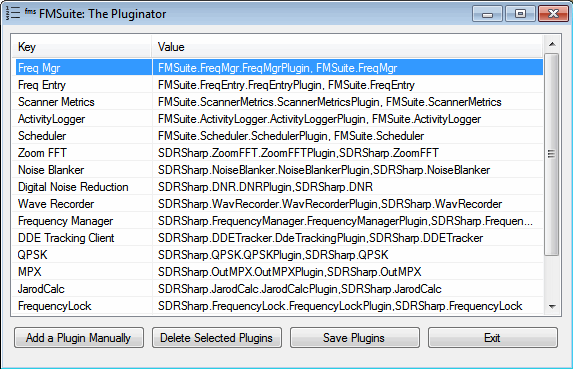Click value FMSuite.ActivityLogger.ActivityLoggerPlugin
This screenshot has height=369, width=573.
(x=319, y=119)
